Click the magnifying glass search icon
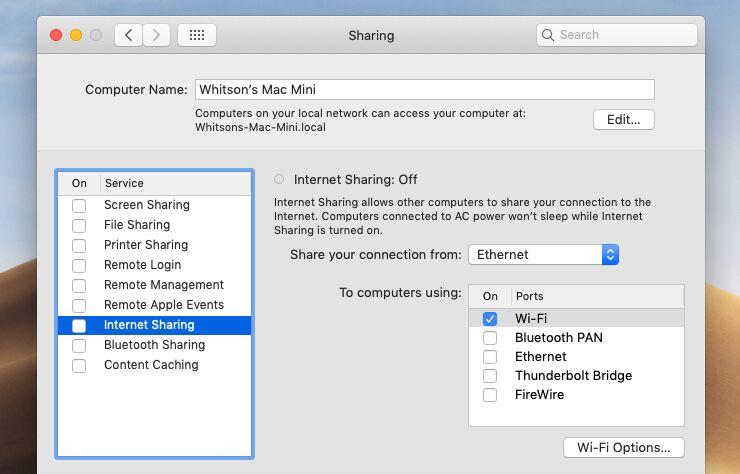Image resolution: width=740 pixels, height=474 pixels. point(548,35)
